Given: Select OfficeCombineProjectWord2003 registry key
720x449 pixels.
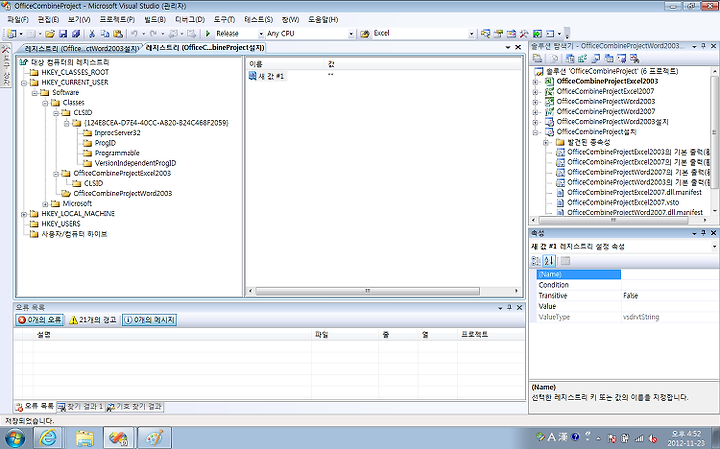Looking at the screenshot, I should 123,193.
